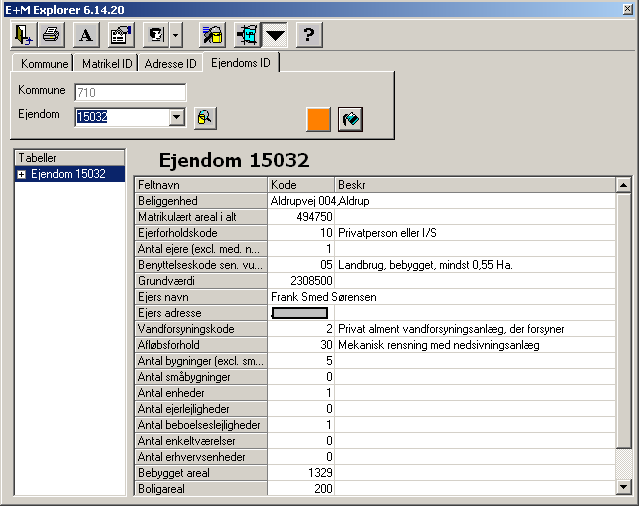Click the orange color swatch
This screenshot has width=639, height=506.
pos(318,118)
